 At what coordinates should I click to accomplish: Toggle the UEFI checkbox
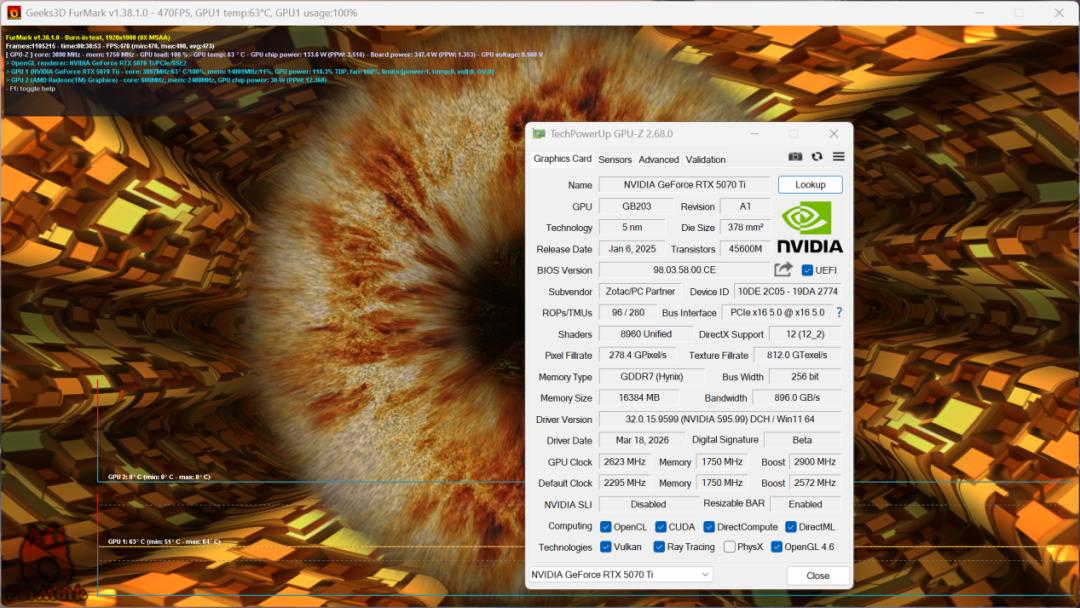pyautogui.click(x=807, y=270)
